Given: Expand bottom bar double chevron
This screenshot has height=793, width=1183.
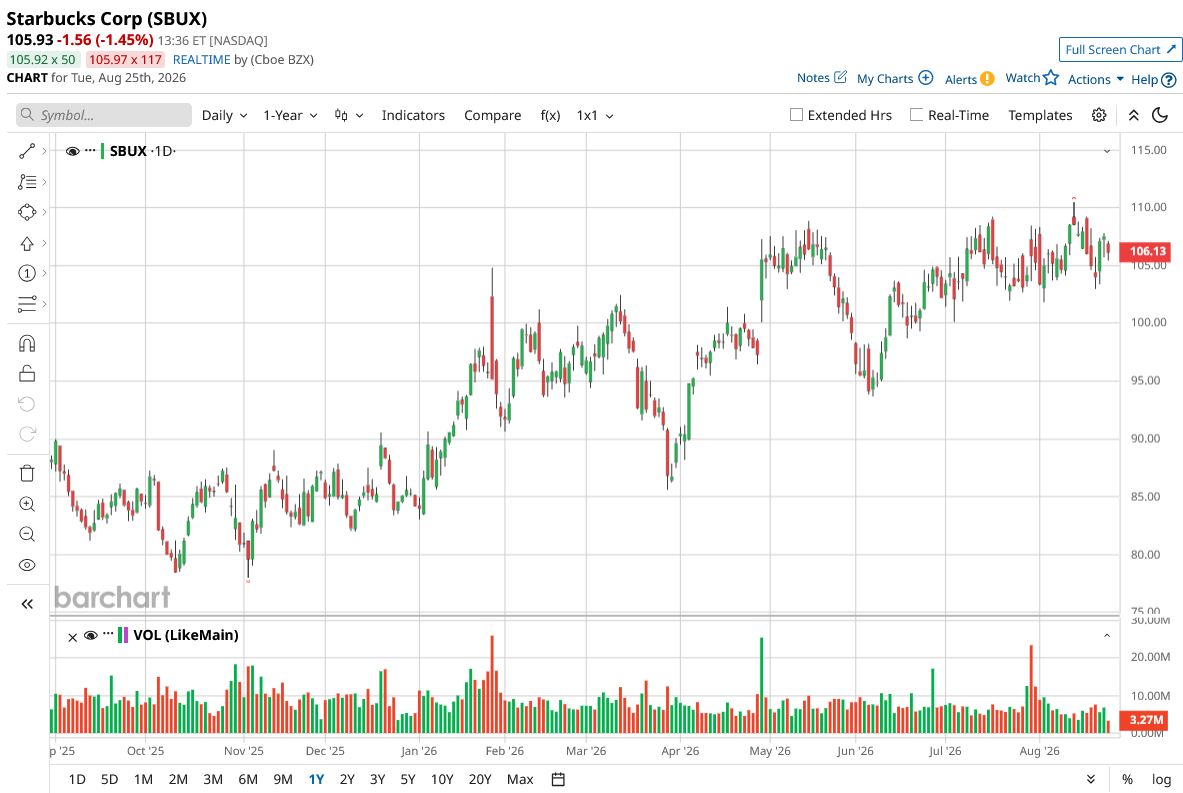Looking at the screenshot, I should tap(1091, 779).
